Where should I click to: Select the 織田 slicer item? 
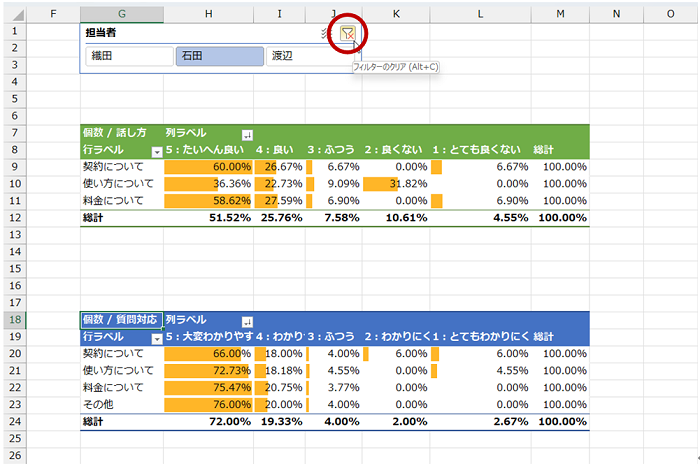pyautogui.click(x=127, y=56)
